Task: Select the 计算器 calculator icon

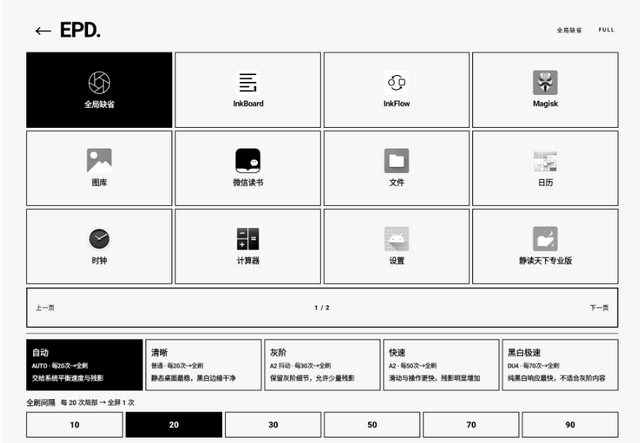Action: coord(248,239)
